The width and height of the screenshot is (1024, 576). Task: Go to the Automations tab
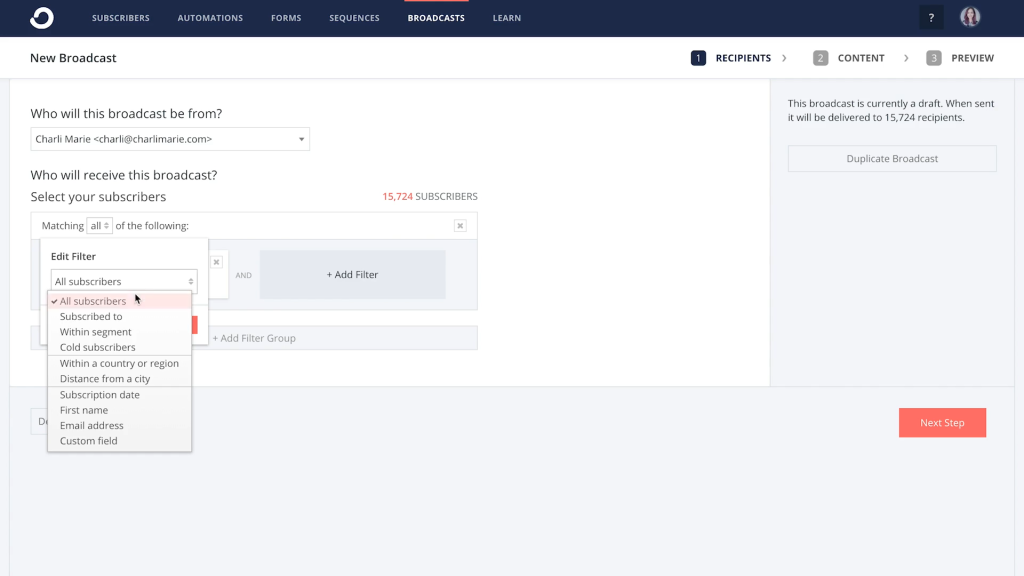[210, 18]
